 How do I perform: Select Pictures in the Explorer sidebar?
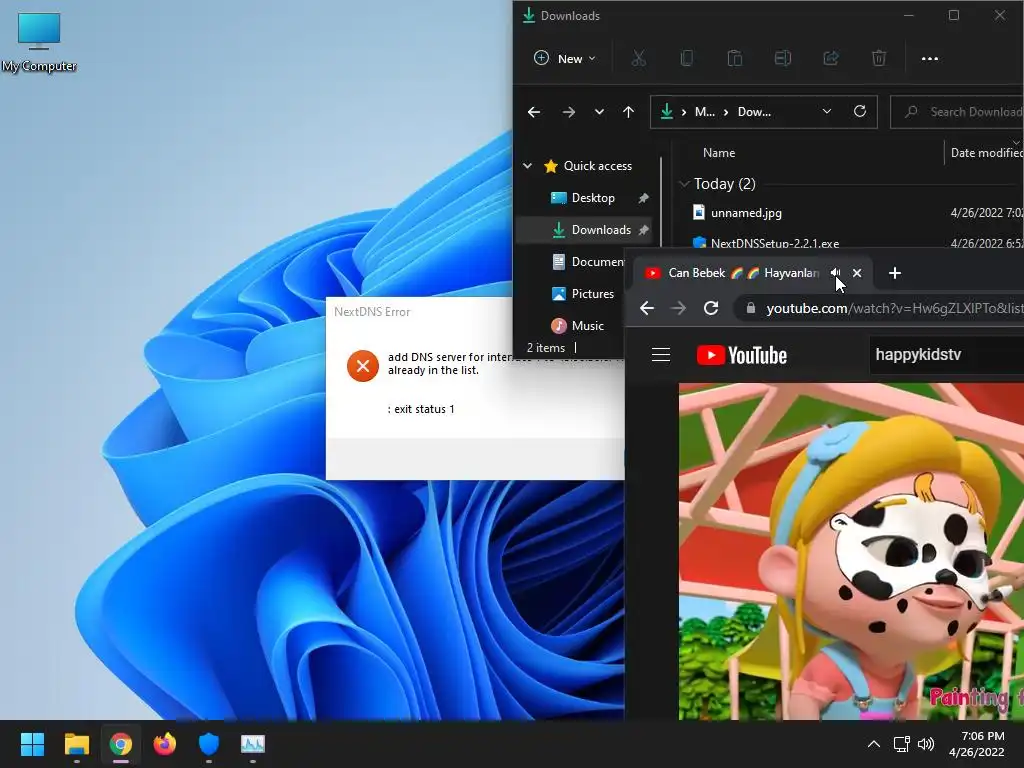pos(583,294)
